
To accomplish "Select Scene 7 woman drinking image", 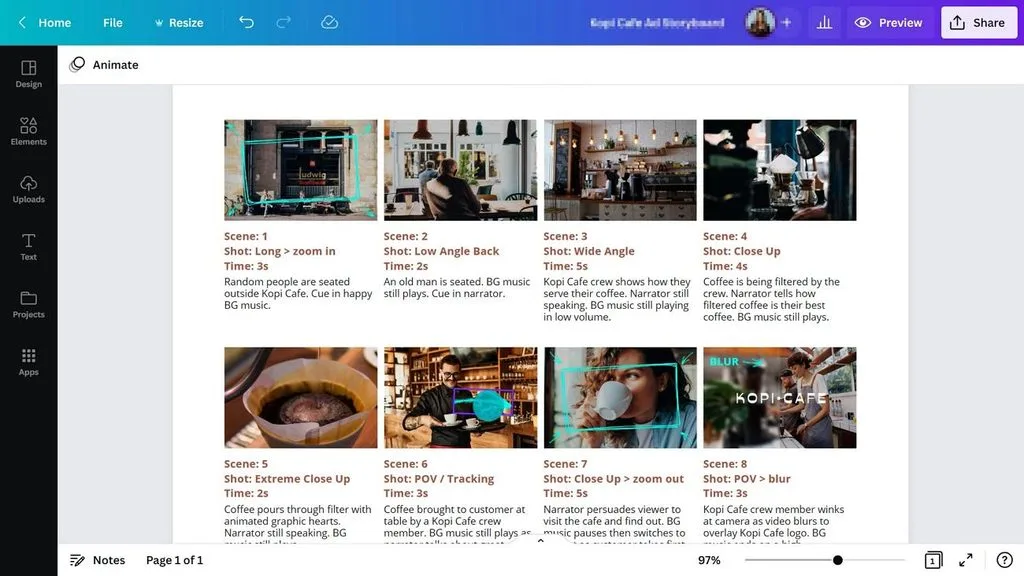I will pyautogui.click(x=620, y=398).
